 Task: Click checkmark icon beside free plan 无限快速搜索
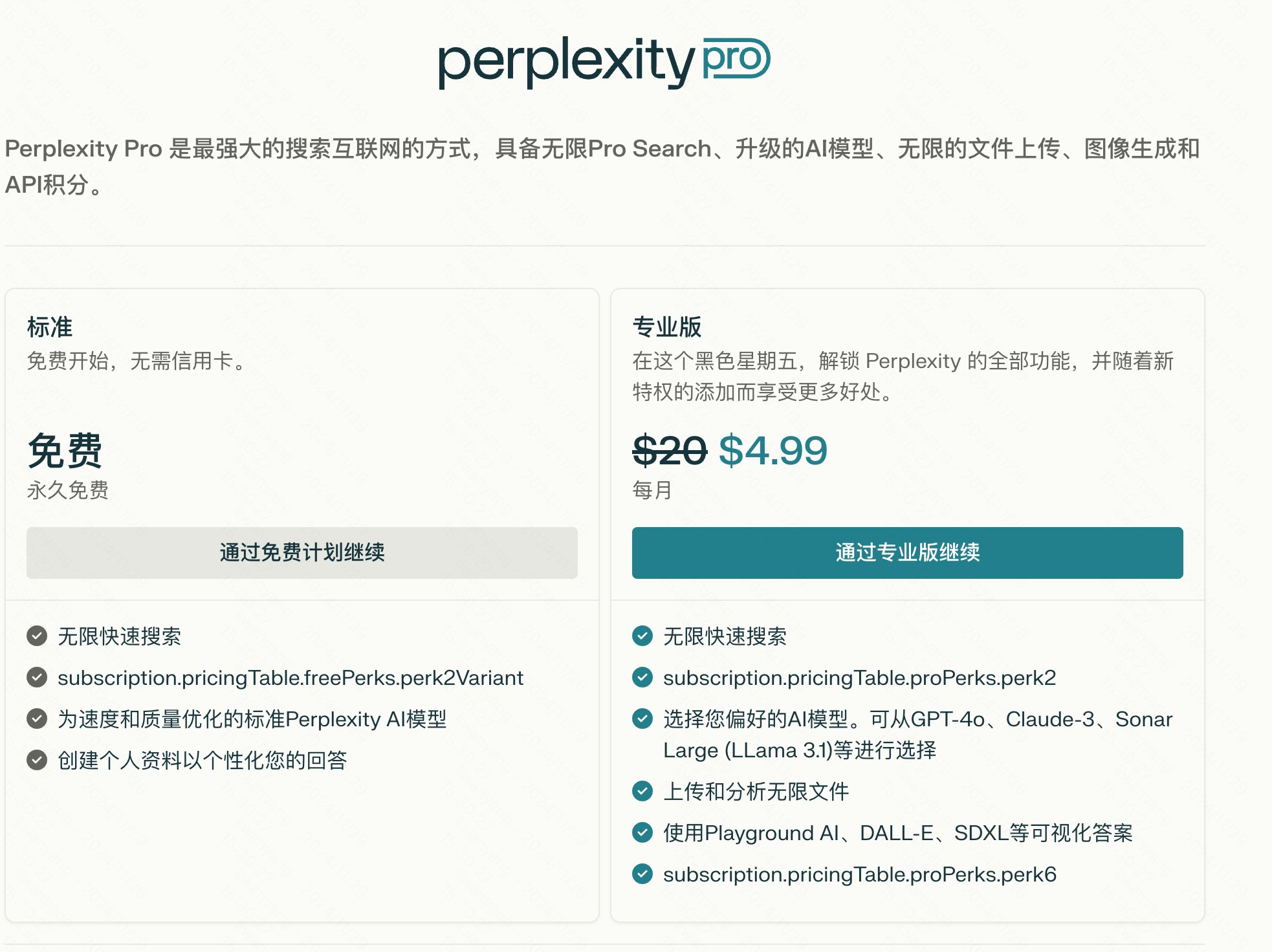tap(37, 636)
